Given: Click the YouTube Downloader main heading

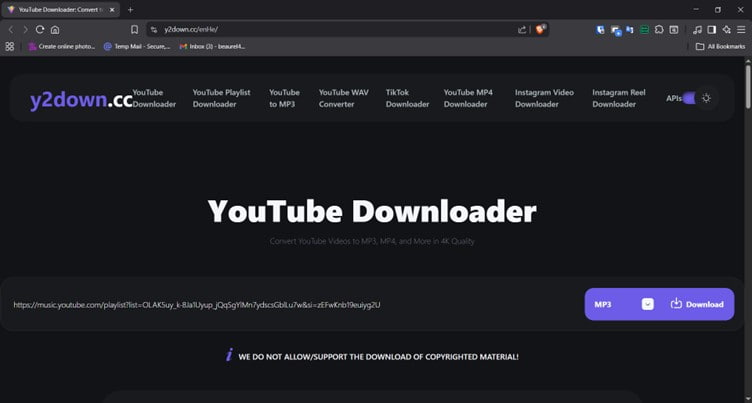Looking at the screenshot, I should coord(372,211).
